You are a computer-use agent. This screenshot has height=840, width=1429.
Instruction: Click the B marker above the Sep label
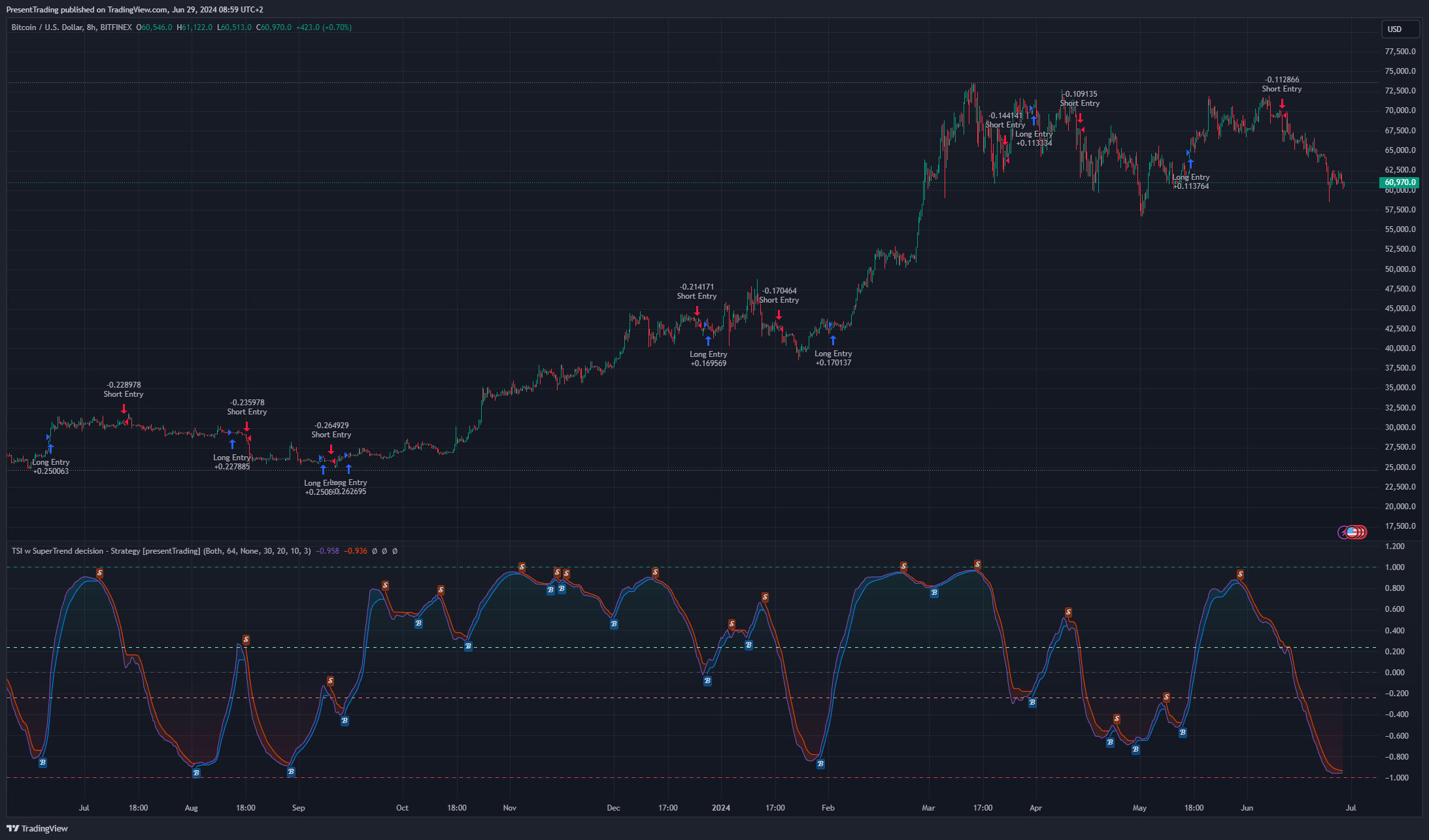click(x=291, y=772)
